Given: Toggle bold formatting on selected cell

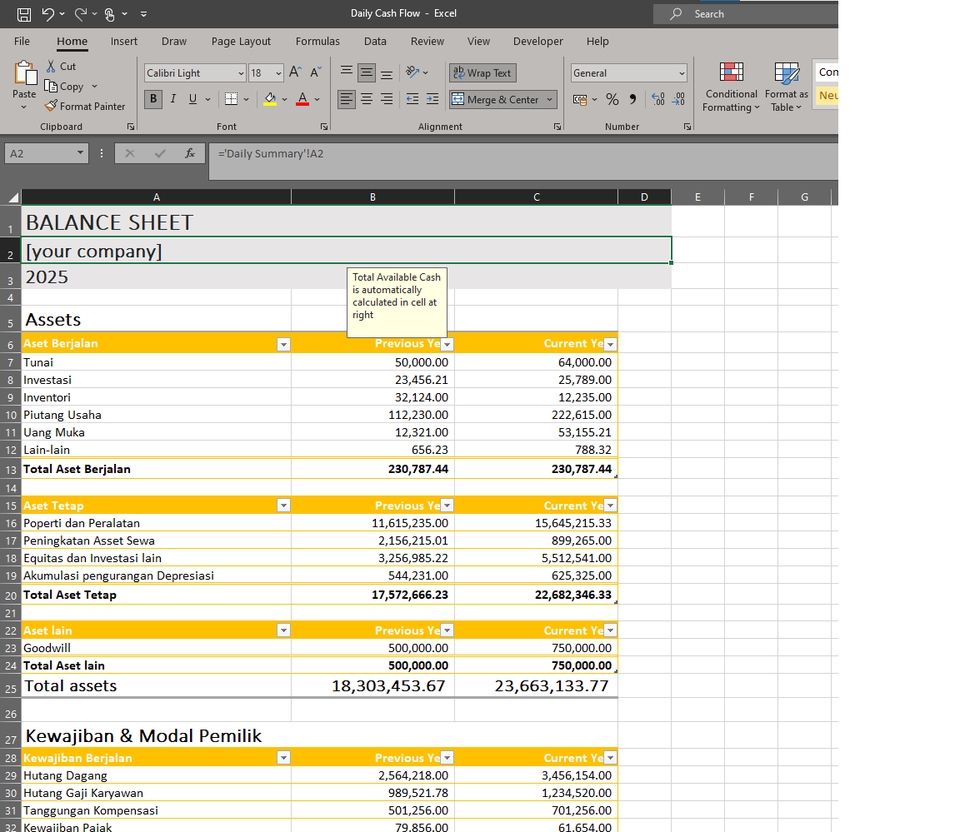Looking at the screenshot, I should [x=152, y=99].
